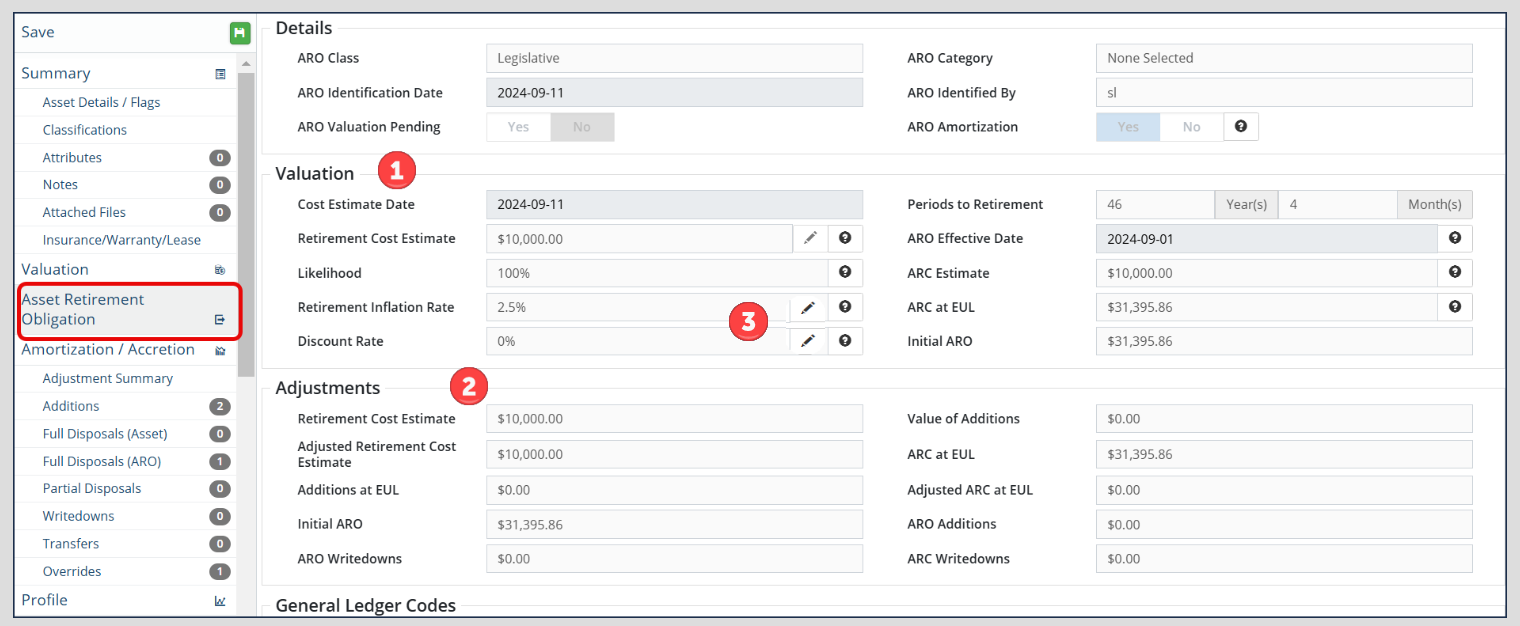Open the Attached Files sidebar link
Screen dimensions: 1520x626
pos(84,212)
